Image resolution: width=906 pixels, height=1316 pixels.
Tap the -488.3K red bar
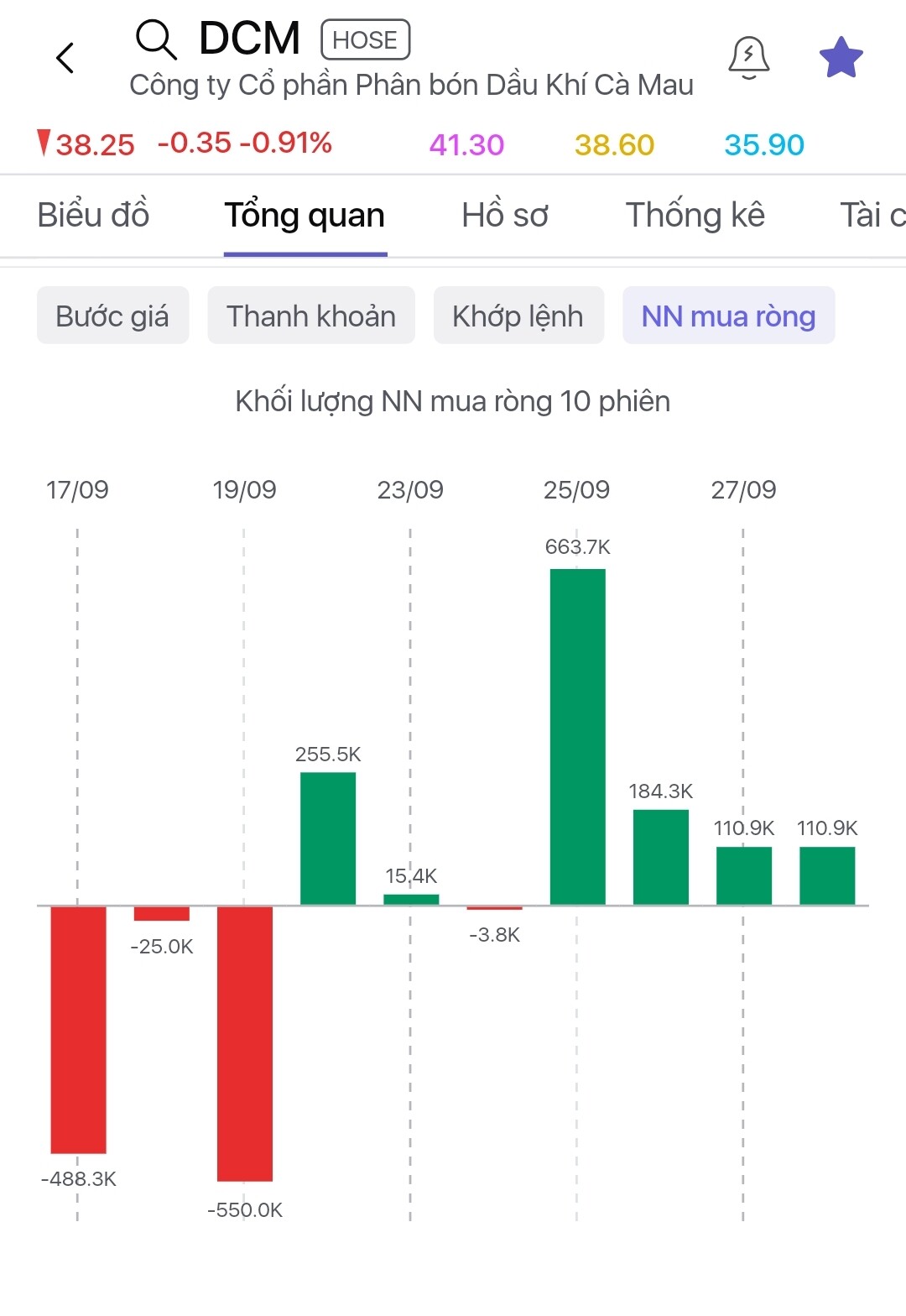[78, 1029]
